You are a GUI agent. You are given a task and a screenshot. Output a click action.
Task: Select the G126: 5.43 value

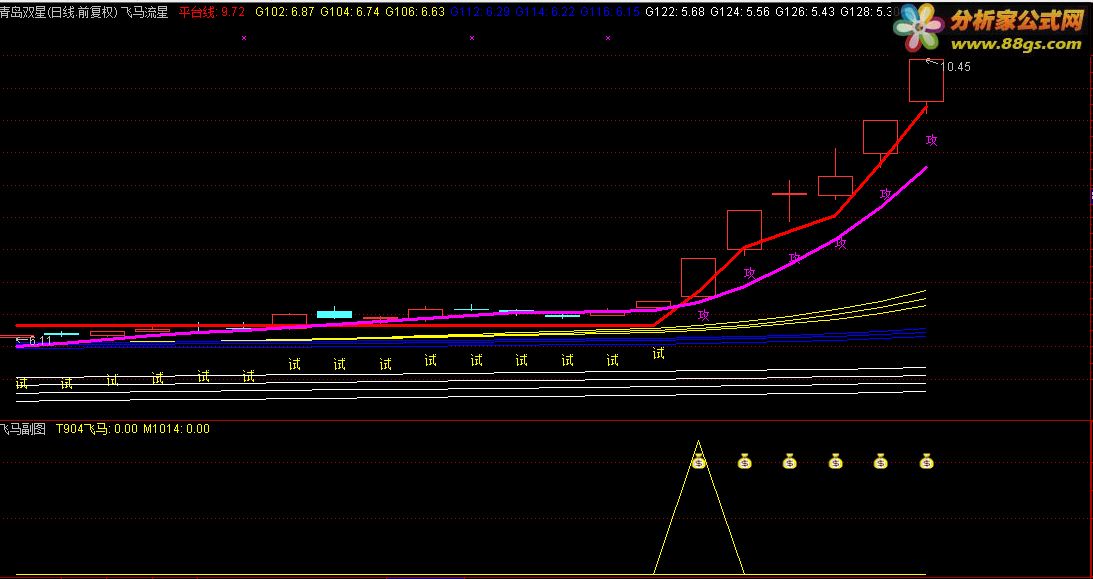click(805, 12)
